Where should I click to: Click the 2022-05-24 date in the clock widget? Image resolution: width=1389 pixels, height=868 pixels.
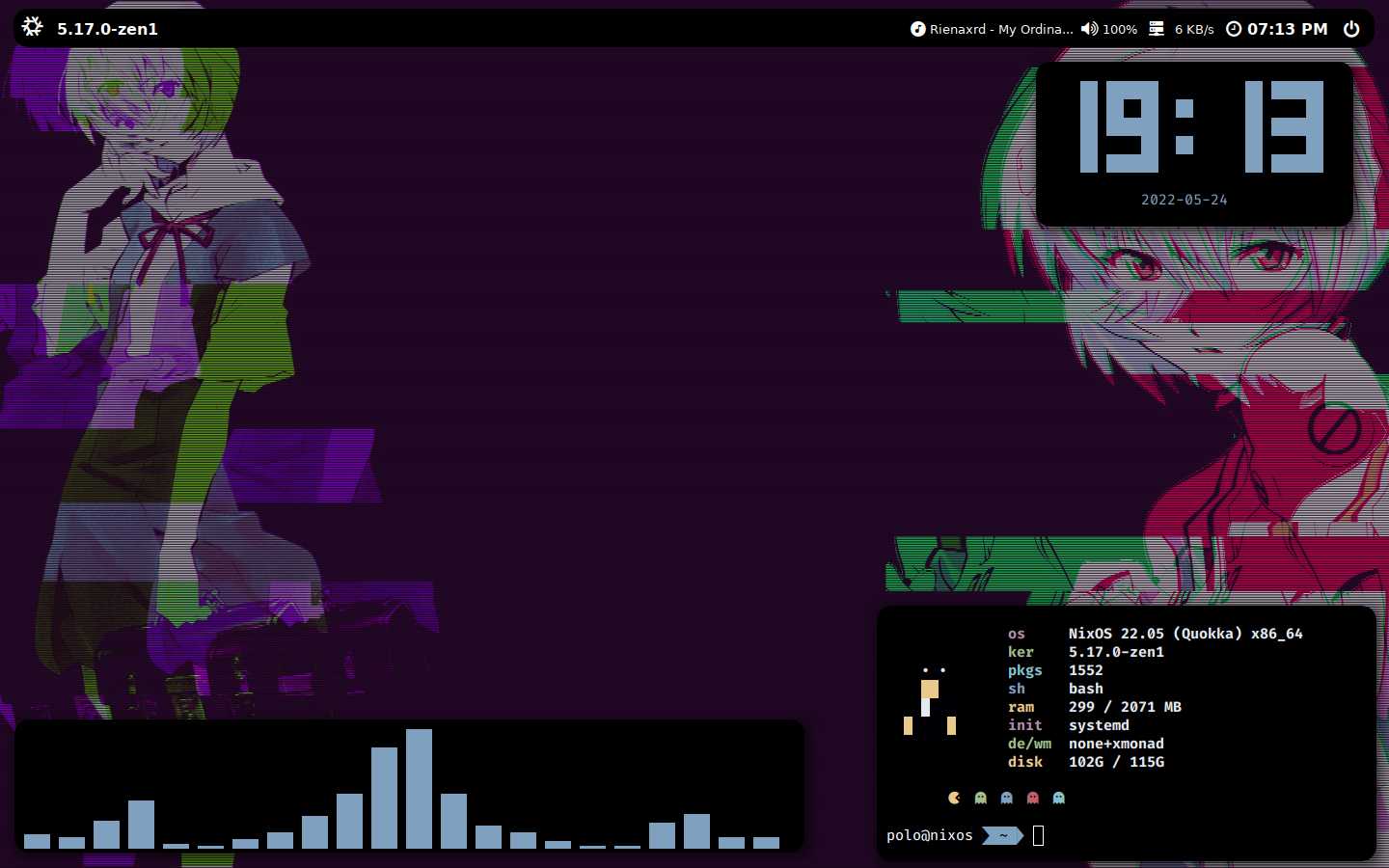pos(1184,200)
